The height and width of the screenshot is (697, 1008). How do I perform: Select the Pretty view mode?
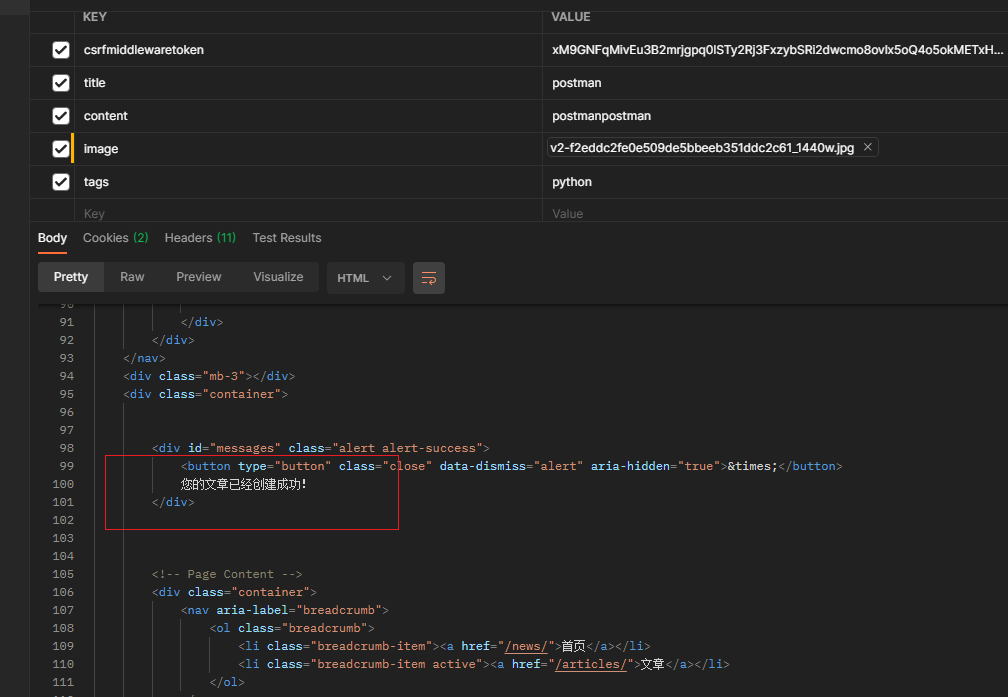click(x=71, y=276)
